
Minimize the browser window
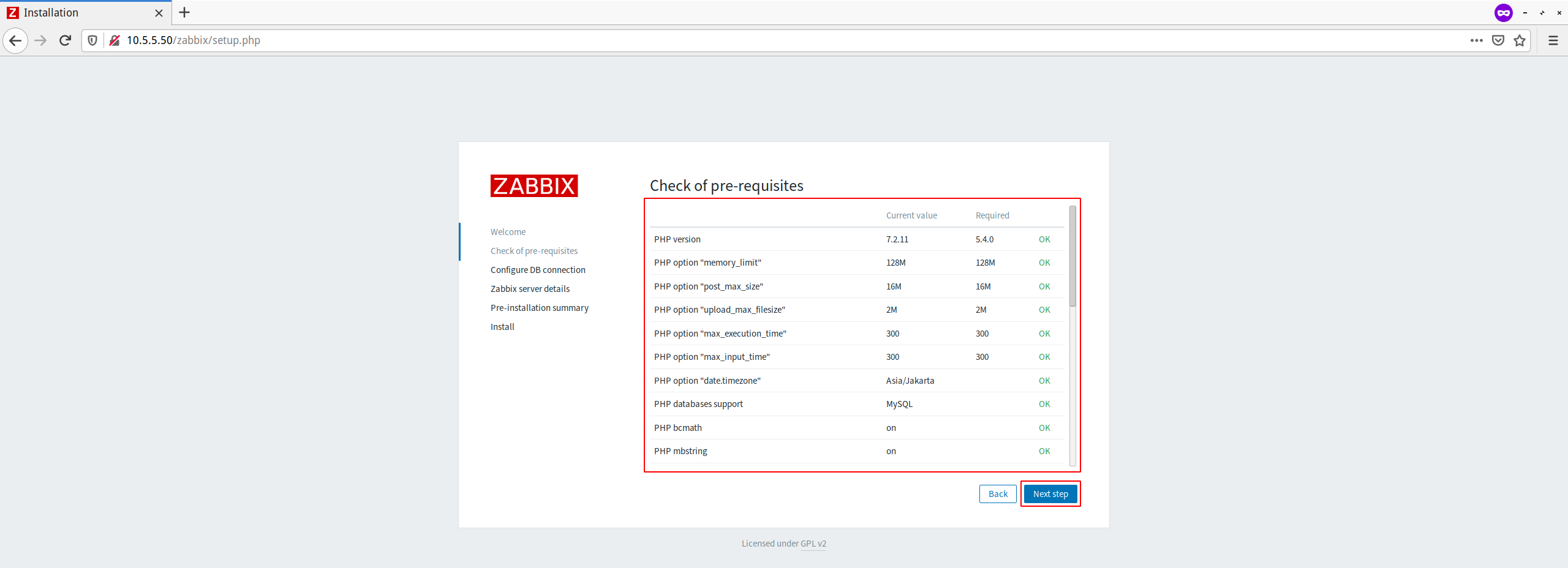point(1525,13)
